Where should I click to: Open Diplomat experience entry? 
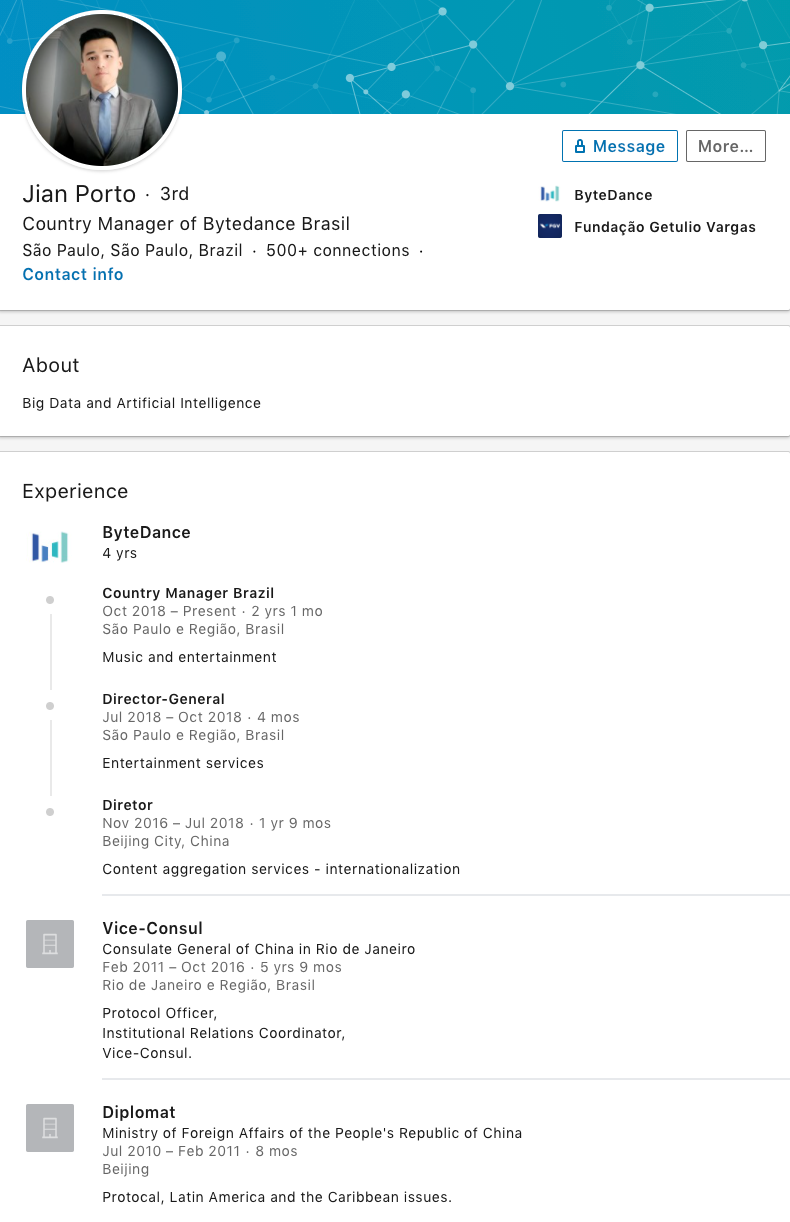tap(139, 1112)
